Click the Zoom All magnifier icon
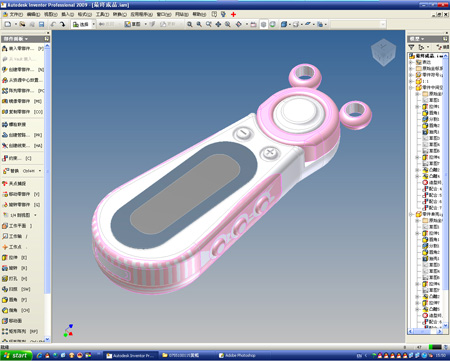The width and height of the screenshot is (450, 361). click(x=189, y=24)
